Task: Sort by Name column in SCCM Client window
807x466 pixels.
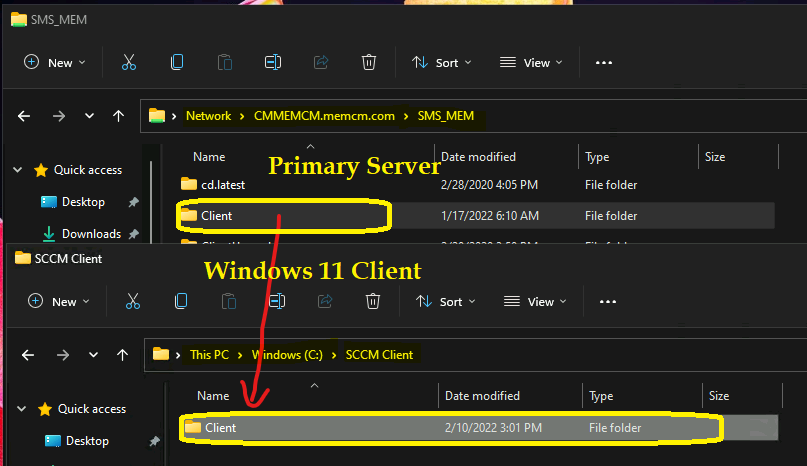Action: coord(213,396)
